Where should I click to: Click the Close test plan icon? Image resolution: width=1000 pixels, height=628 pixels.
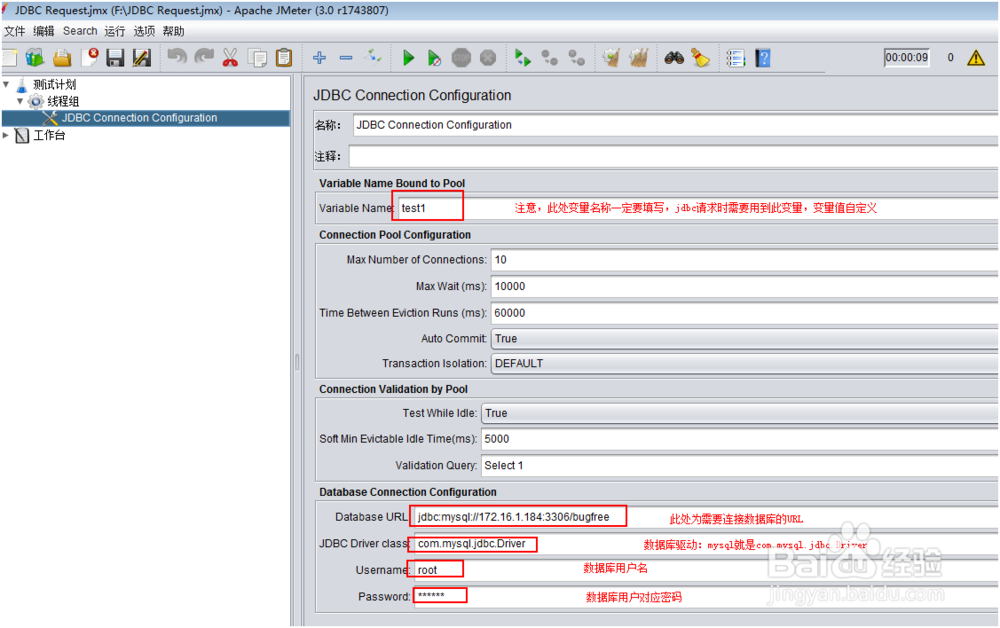click(x=89, y=58)
